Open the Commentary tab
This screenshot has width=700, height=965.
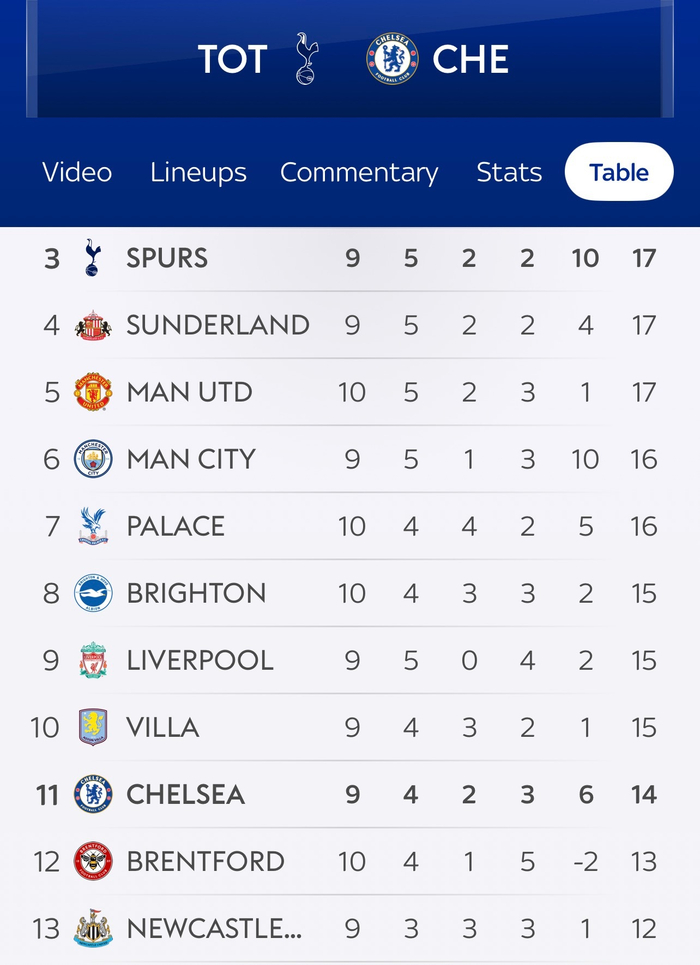359,172
